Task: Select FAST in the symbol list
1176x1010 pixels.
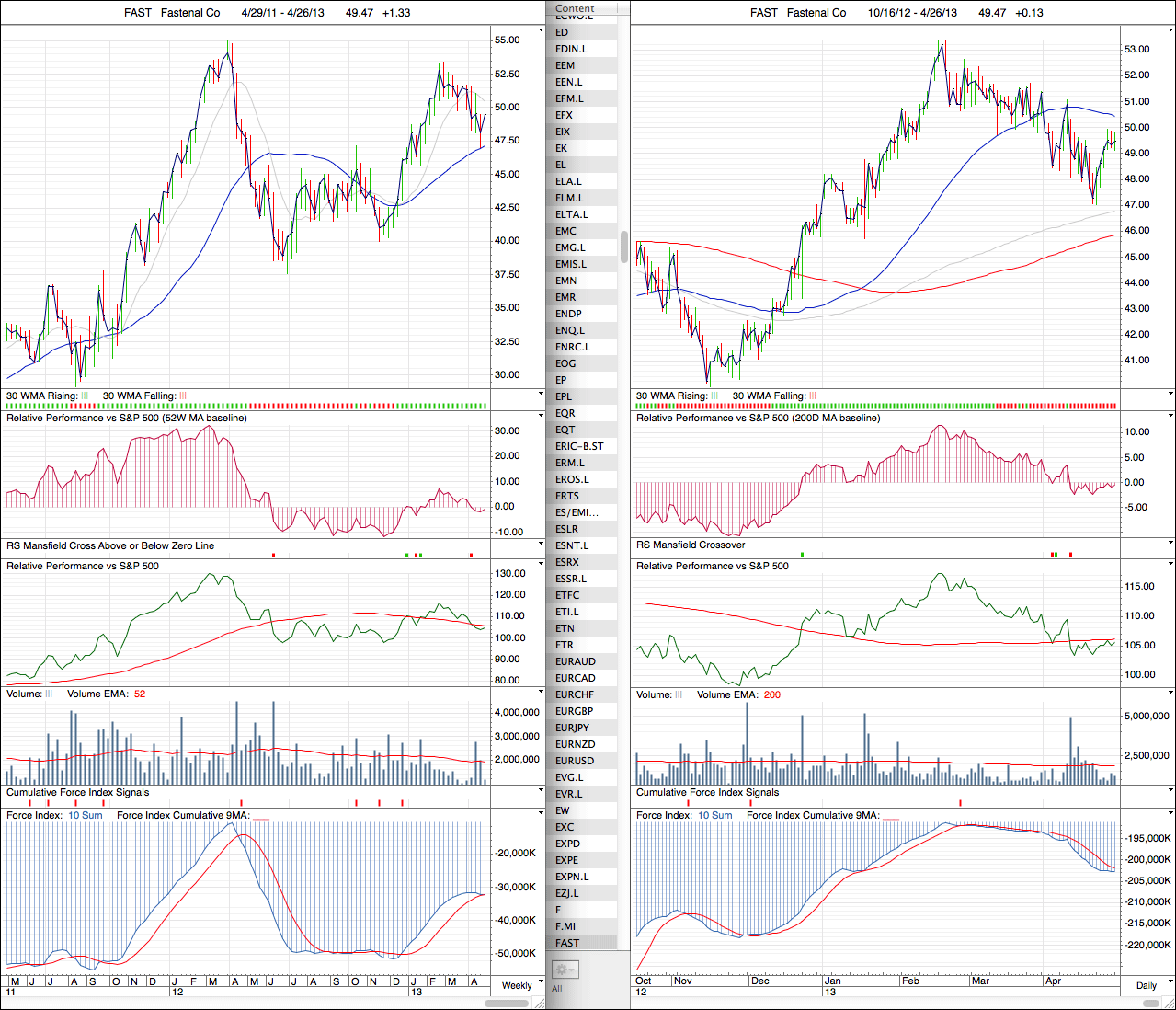Action: pyautogui.click(x=567, y=943)
